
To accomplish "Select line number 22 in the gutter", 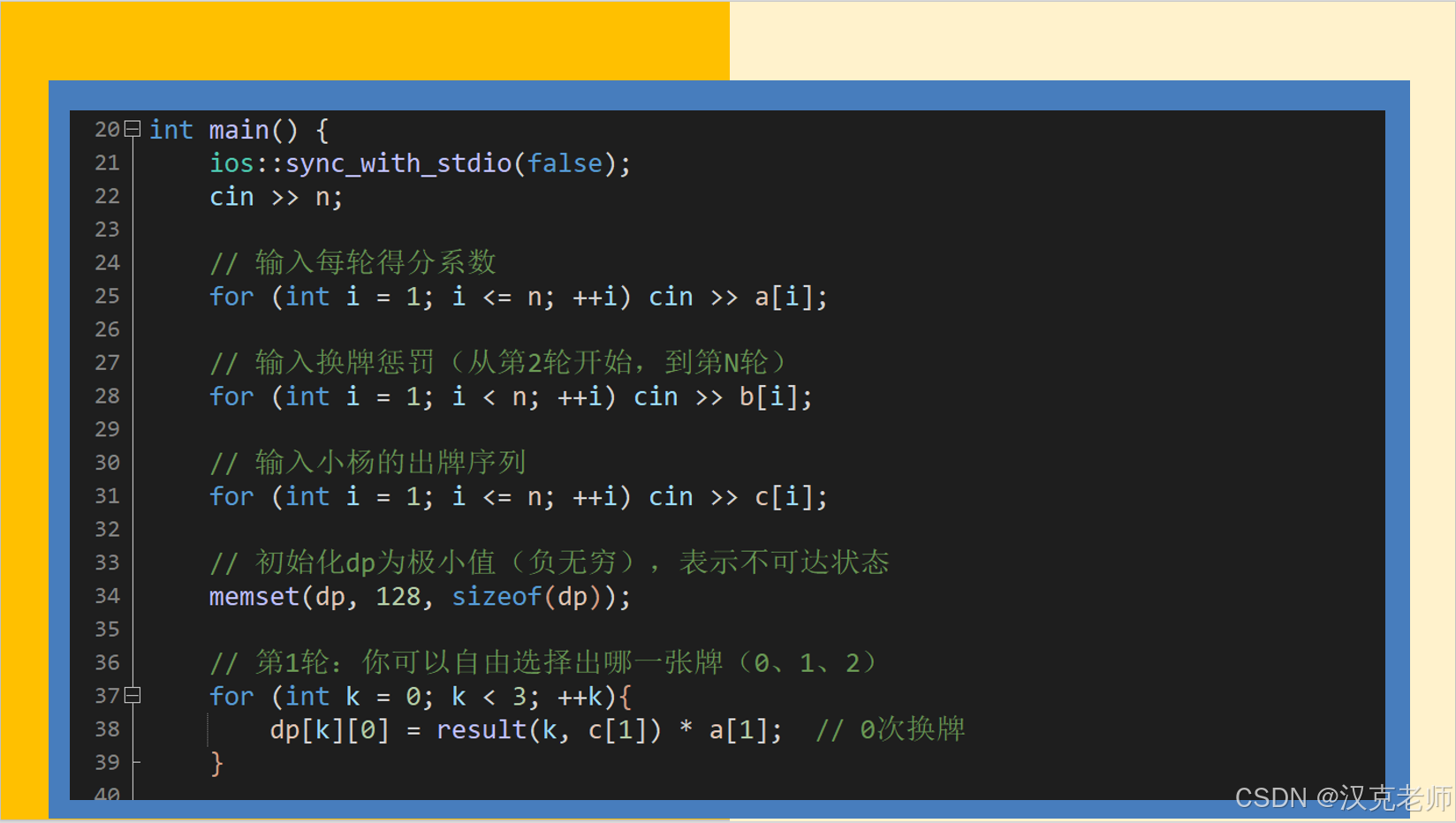I will coord(107,196).
